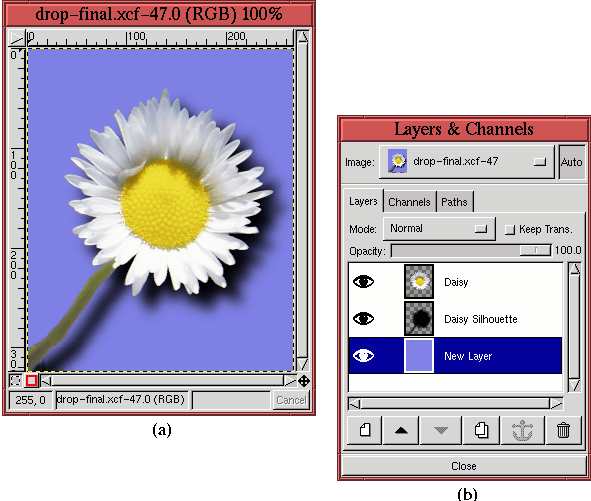Raise layer with the up arrow button
Viewport: 591px width, 501px height.
click(401, 430)
